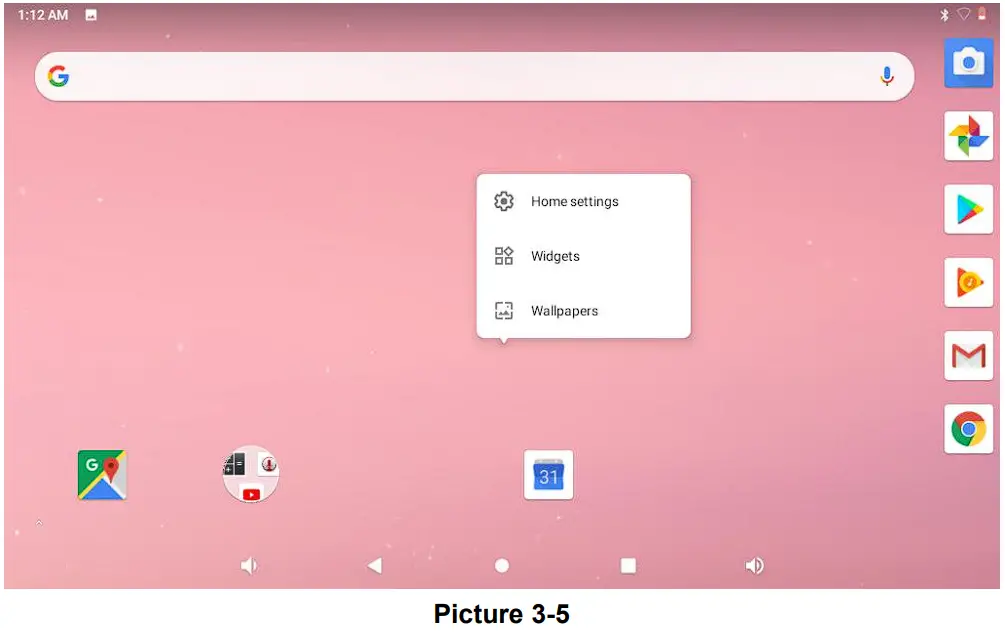Tap the Google G logo
1005x633 pixels.
coord(58,76)
